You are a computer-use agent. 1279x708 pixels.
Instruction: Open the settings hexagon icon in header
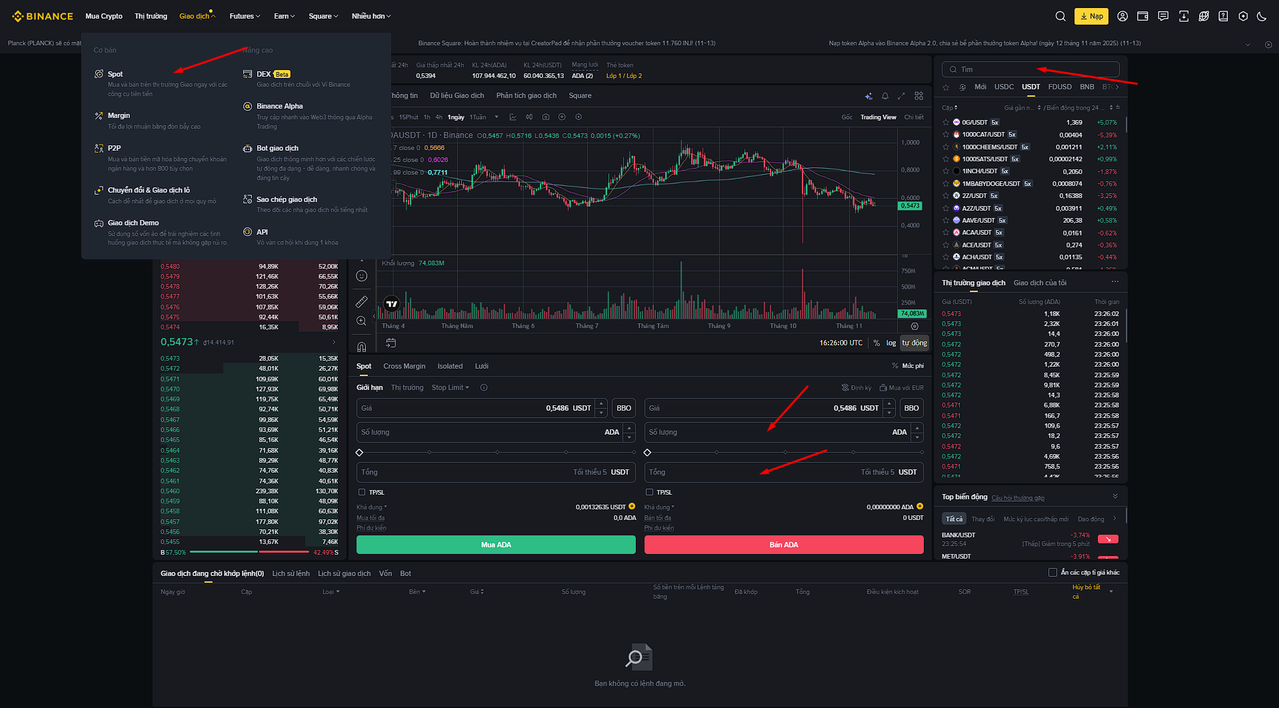pos(1243,16)
